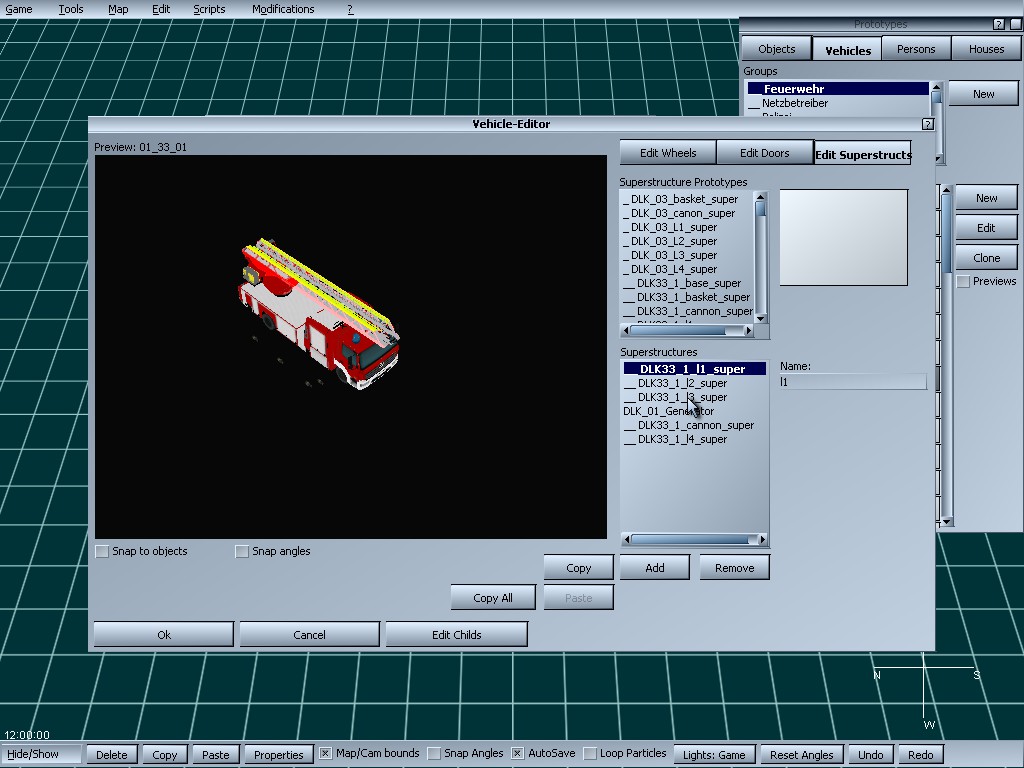This screenshot has height=768, width=1024.
Task: Open the Hide/Show selector in bottom bar
Action: (x=42, y=754)
